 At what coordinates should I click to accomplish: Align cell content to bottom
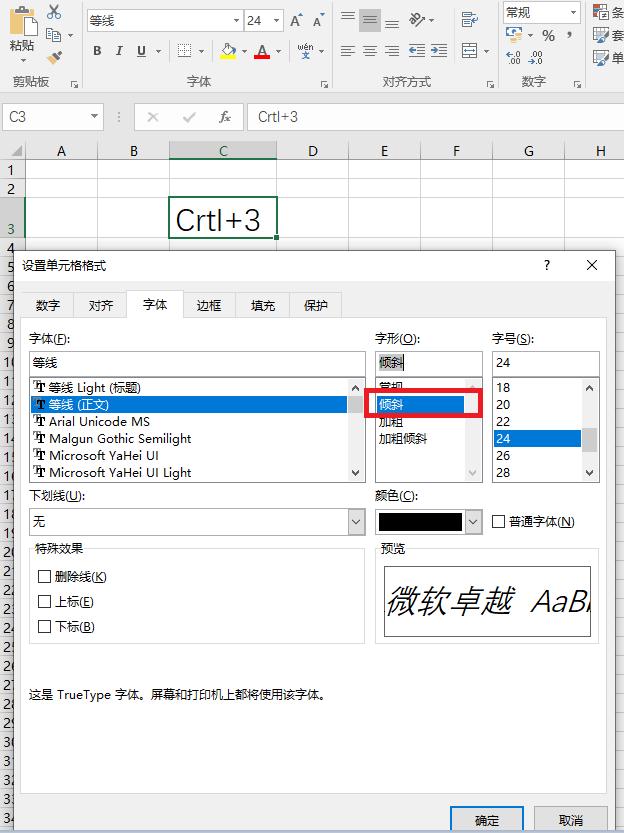392,23
